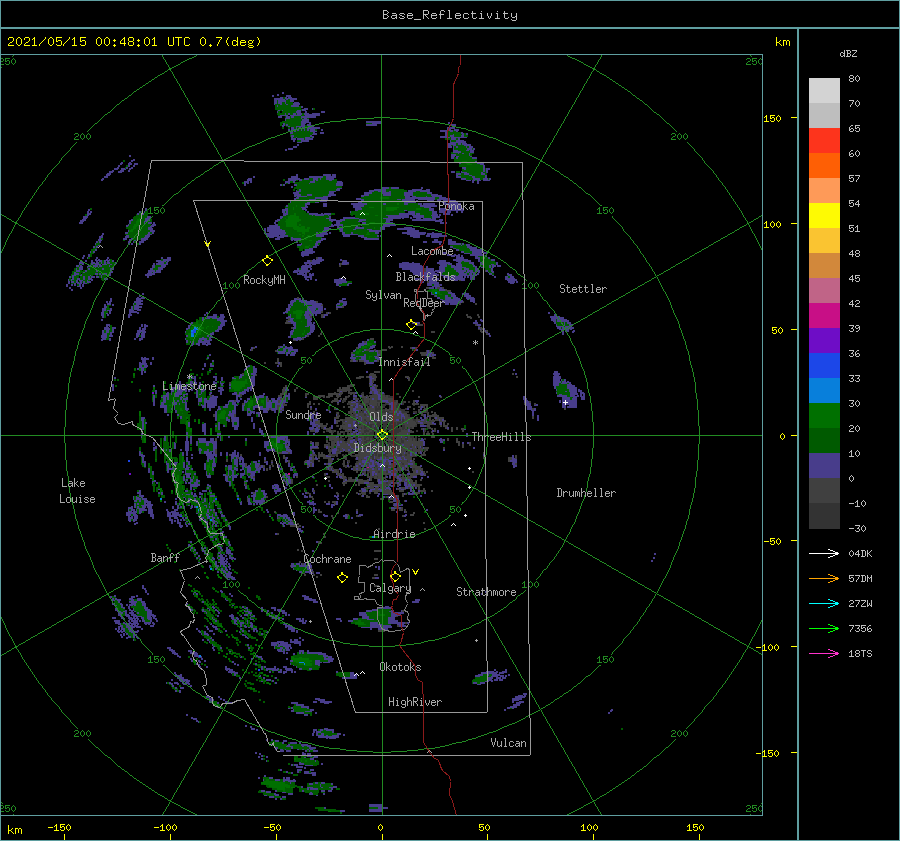The image size is (900, 841).
Task: Click the dBZ legend heading
Action: pyautogui.click(x=848, y=54)
